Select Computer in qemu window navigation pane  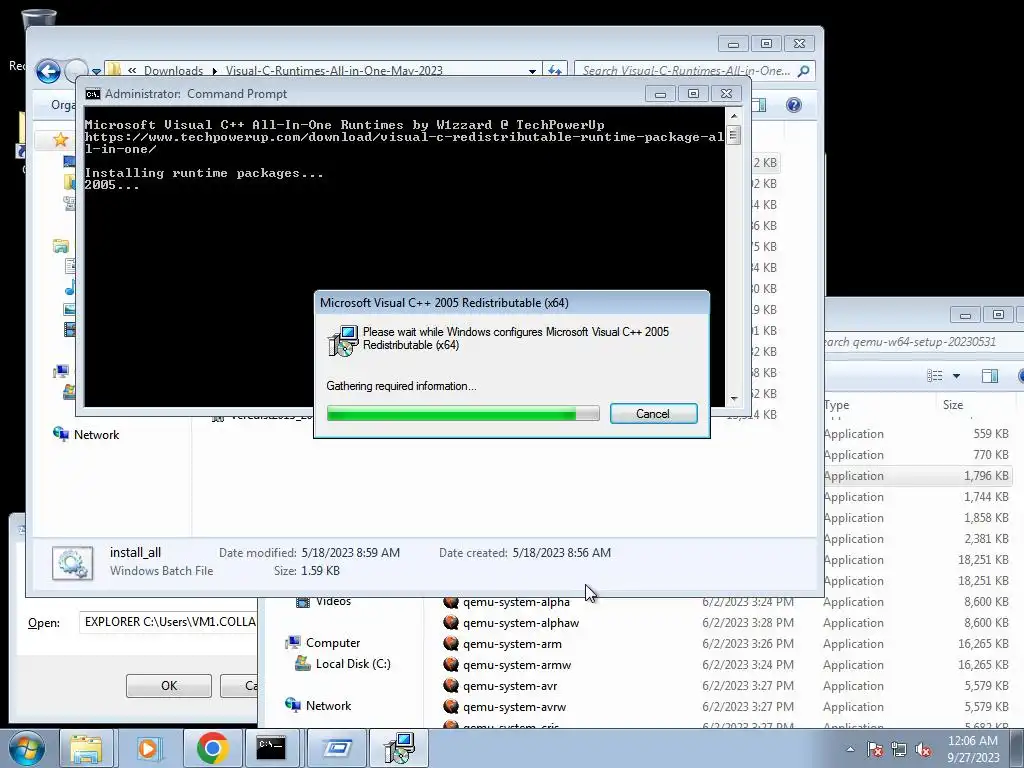click(333, 643)
